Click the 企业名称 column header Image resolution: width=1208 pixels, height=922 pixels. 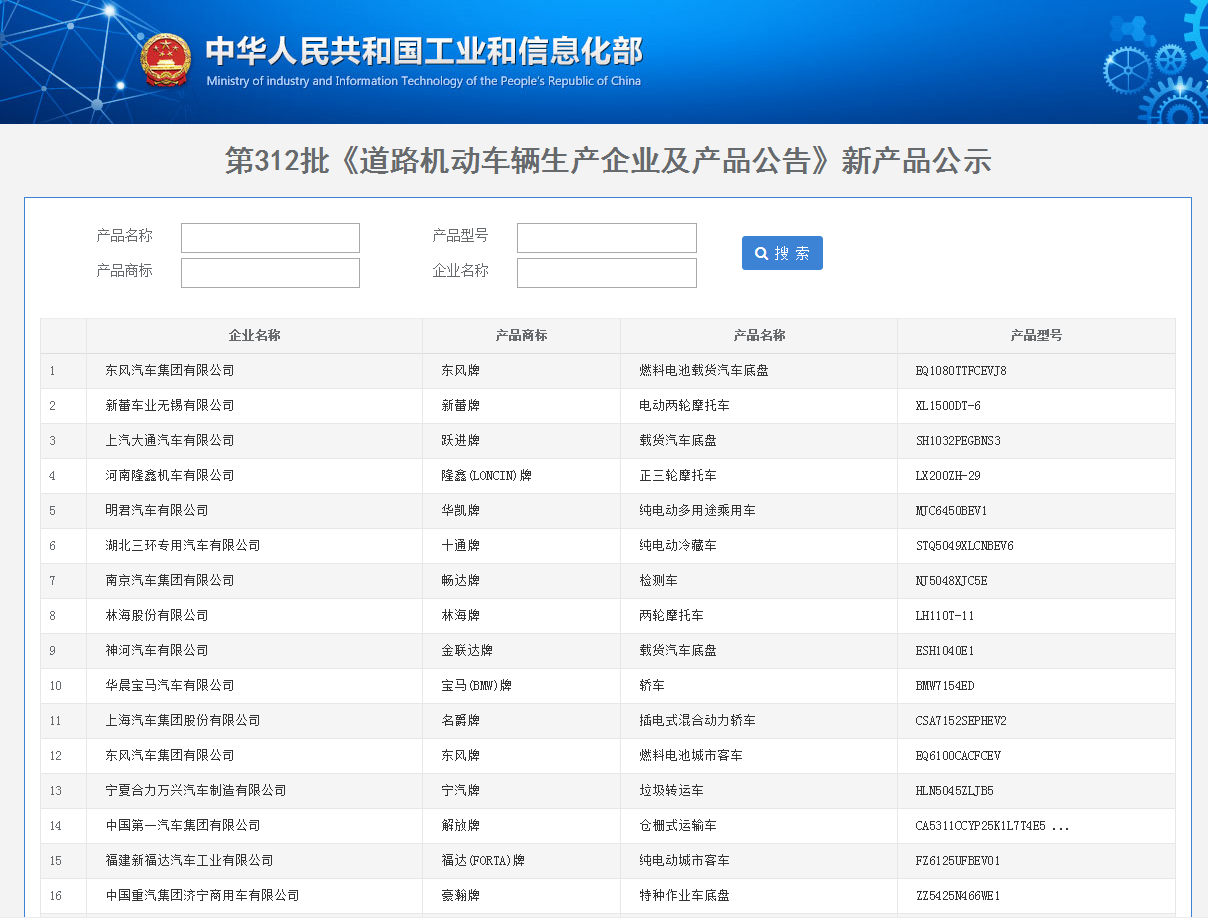254,336
